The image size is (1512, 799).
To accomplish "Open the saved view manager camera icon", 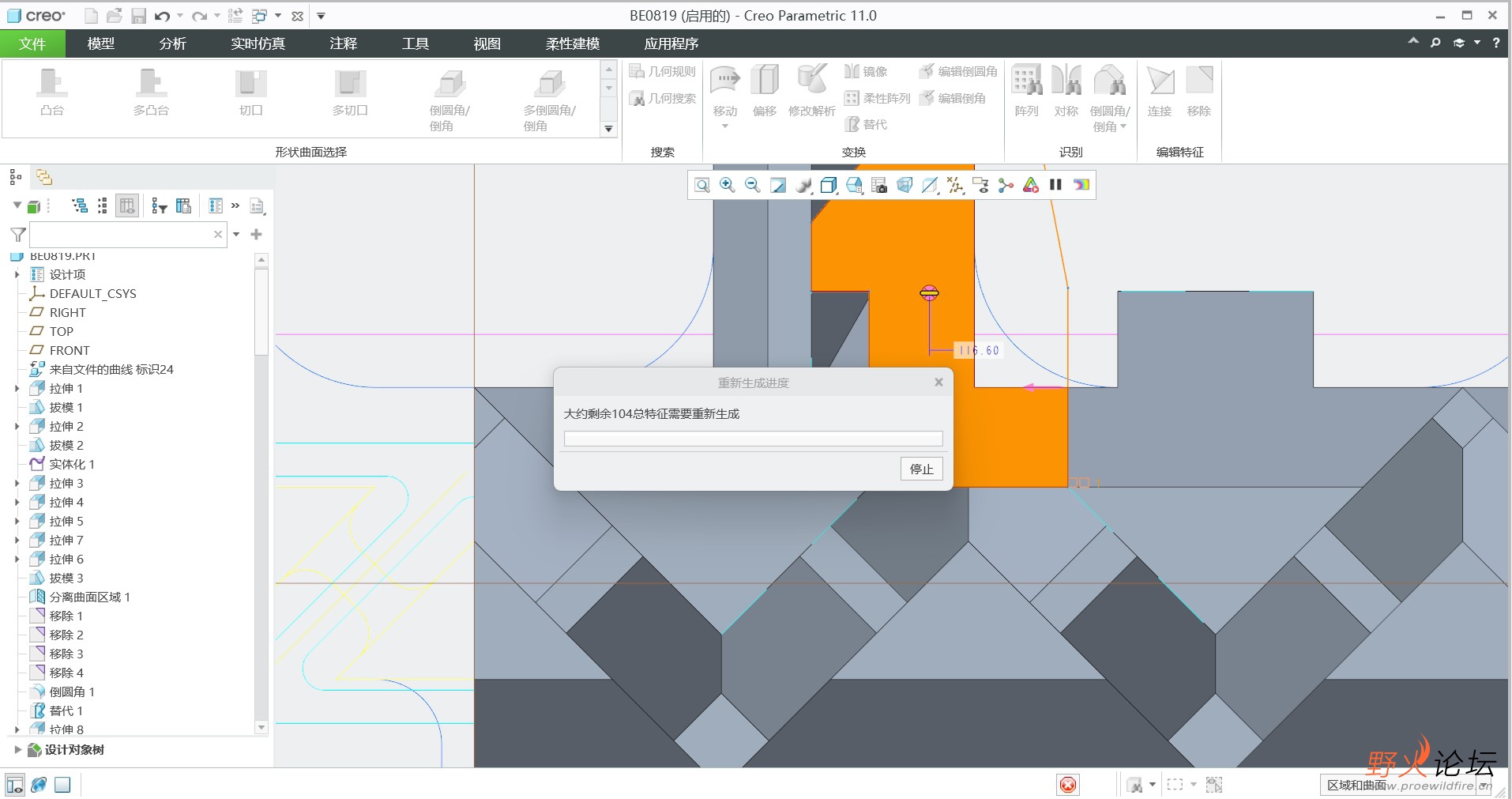I will tap(878, 185).
